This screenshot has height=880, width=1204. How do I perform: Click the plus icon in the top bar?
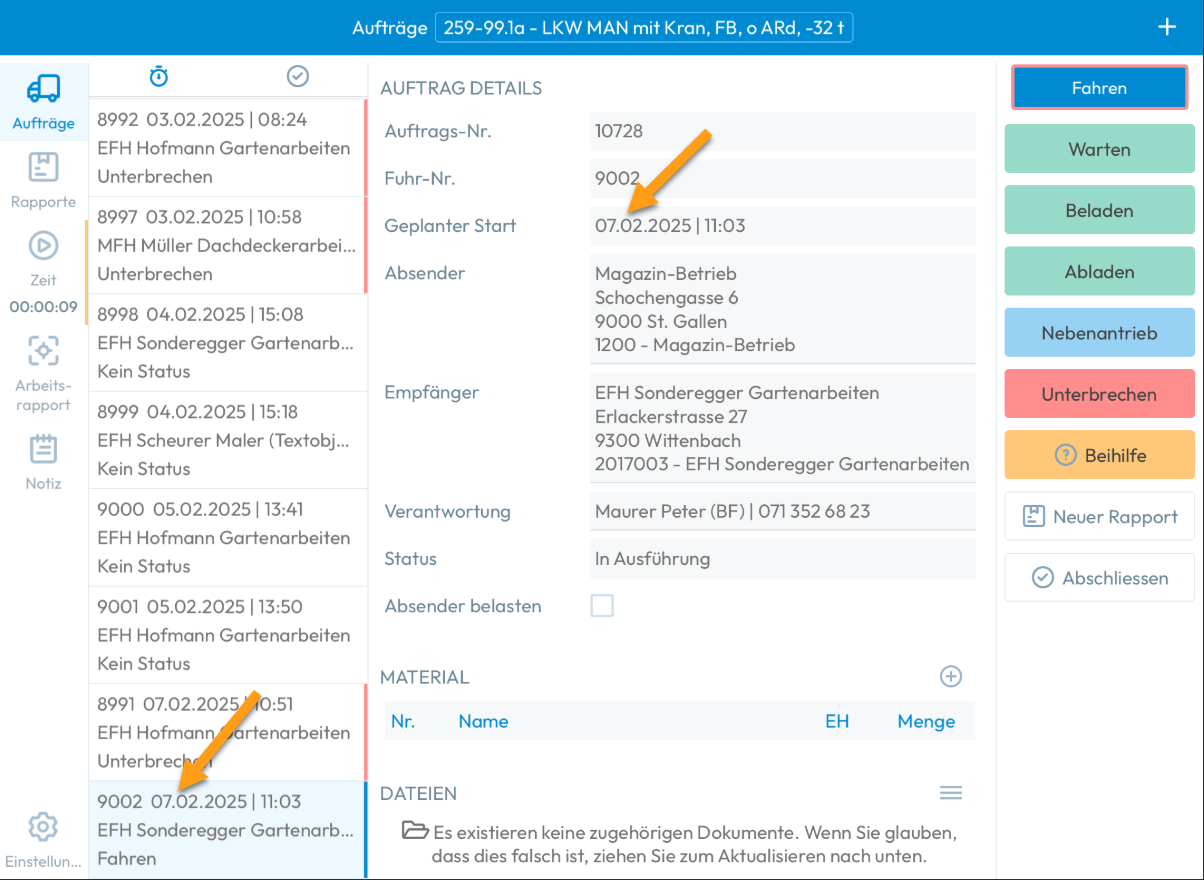1166,27
